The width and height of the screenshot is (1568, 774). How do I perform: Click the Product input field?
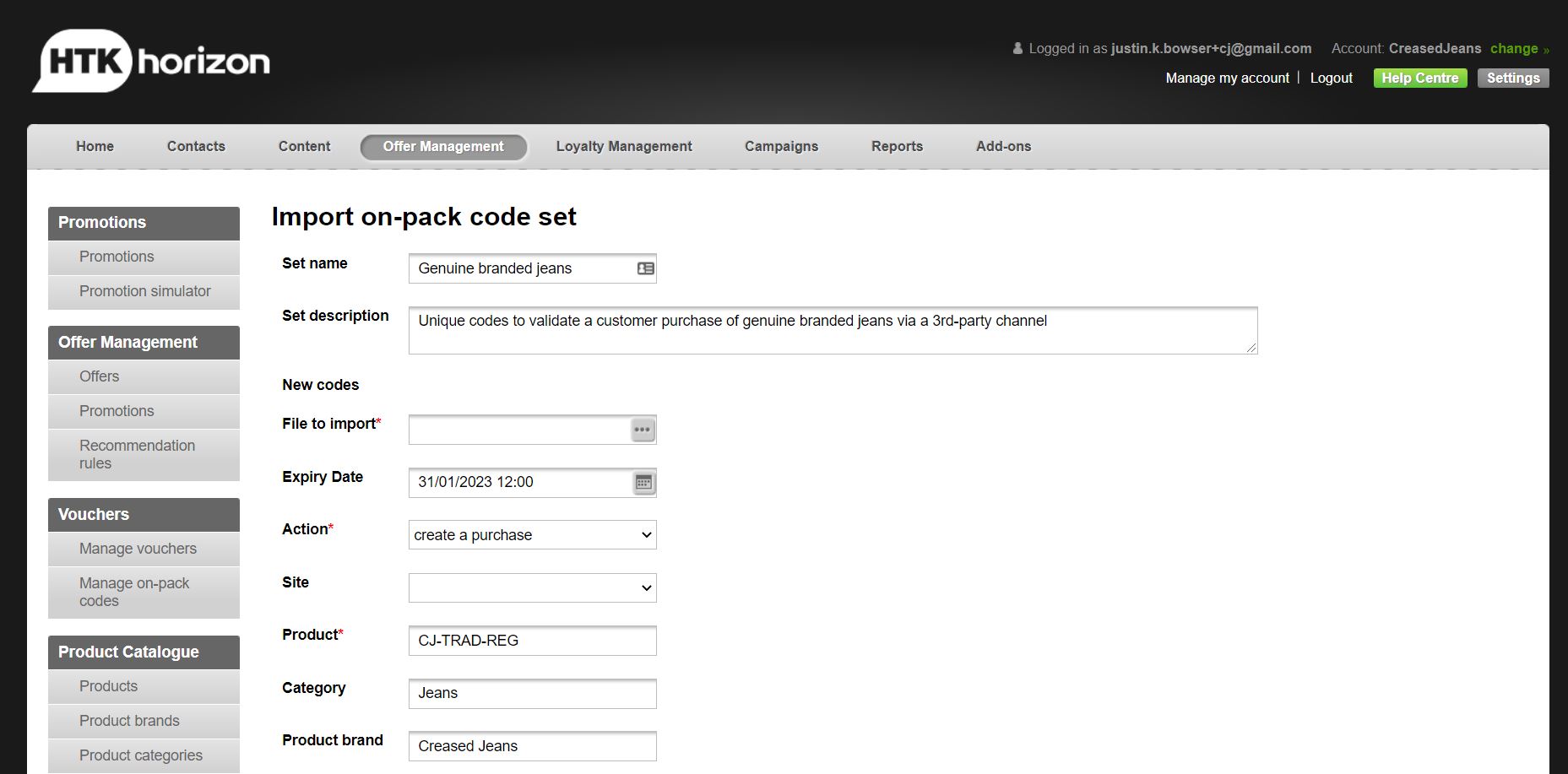tap(532, 641)
